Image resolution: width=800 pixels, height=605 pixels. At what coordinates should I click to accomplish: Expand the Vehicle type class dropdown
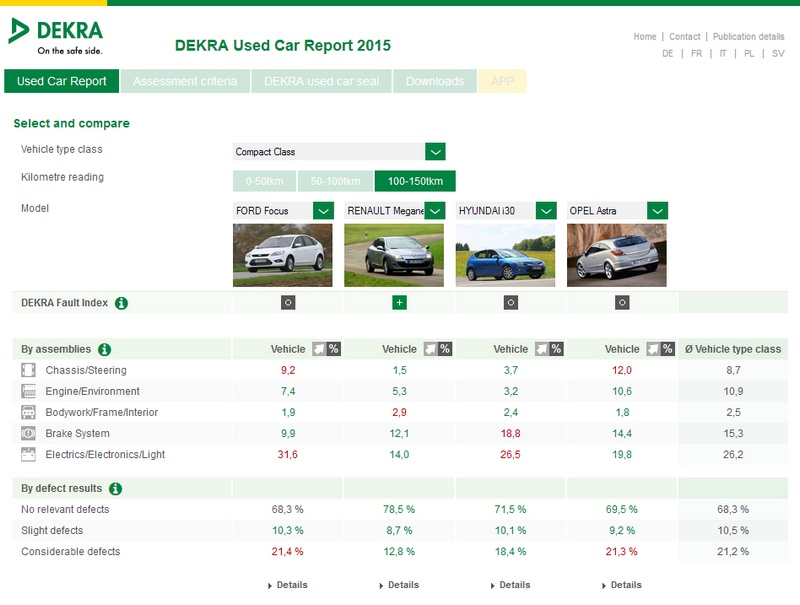pos(435,152)
